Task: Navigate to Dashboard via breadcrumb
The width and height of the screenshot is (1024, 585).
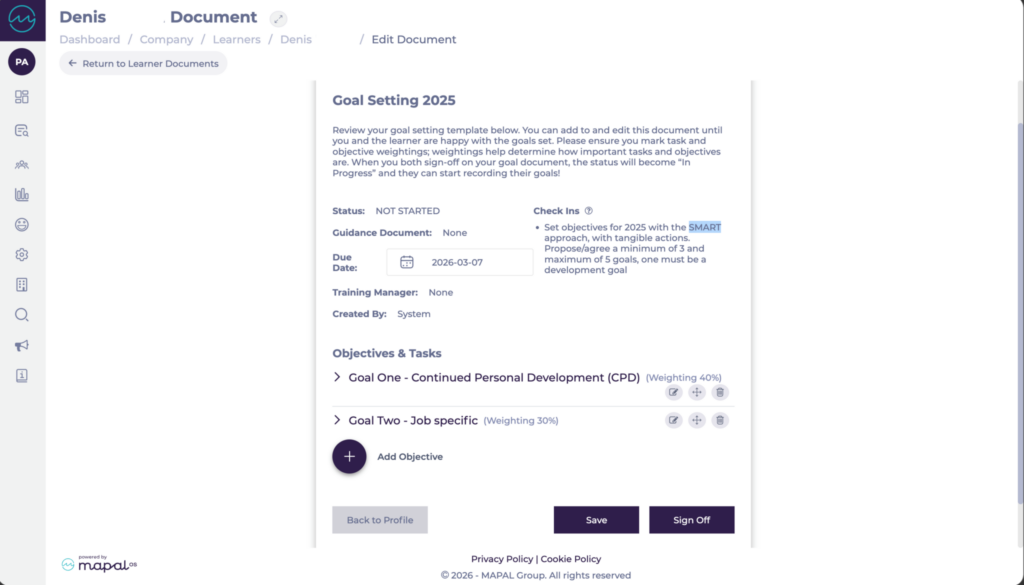Action: click(89, 40)
